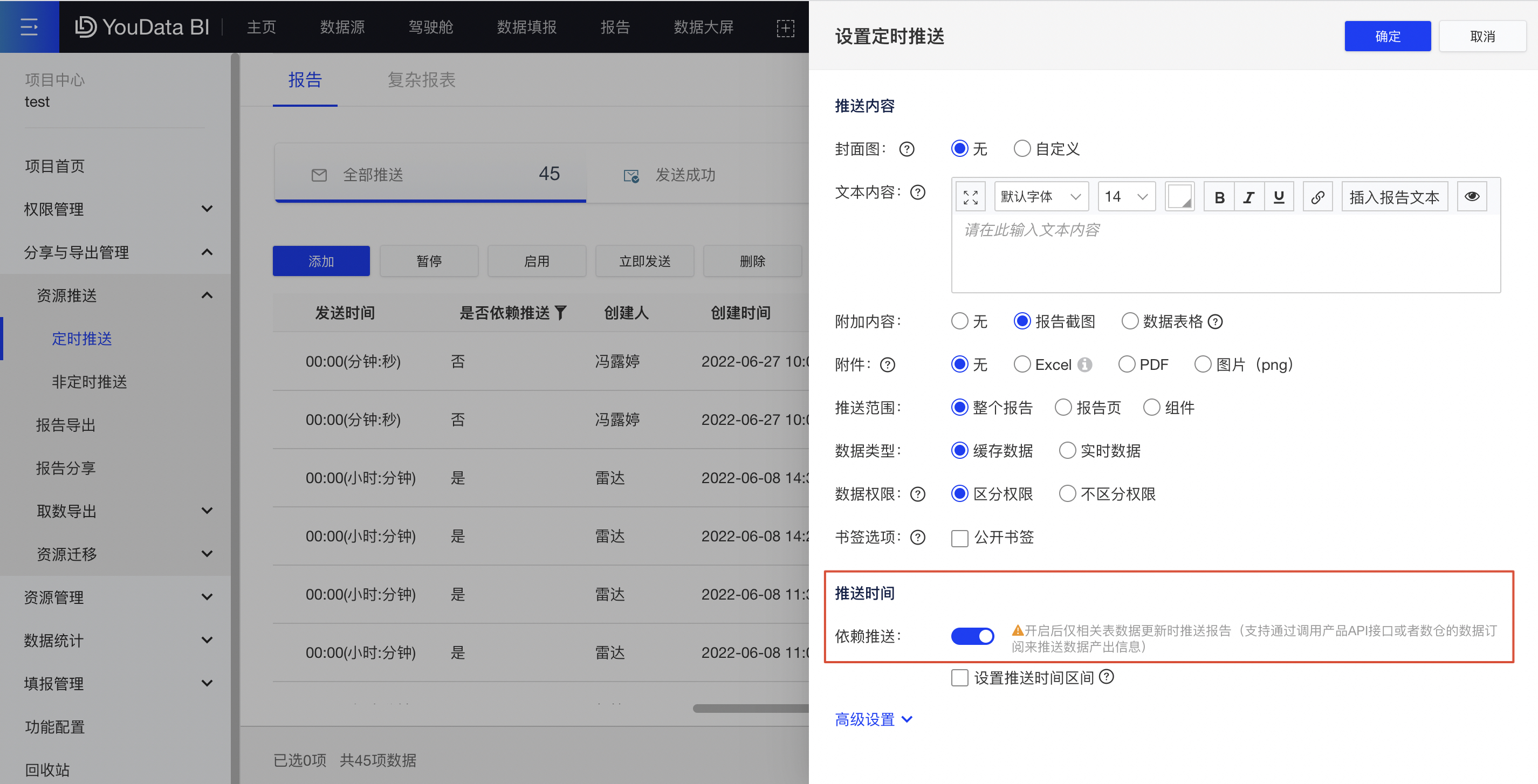Expand the text editor to fullscreen
The height and width of the screenshot is (784, 1538).
[970, 196]
